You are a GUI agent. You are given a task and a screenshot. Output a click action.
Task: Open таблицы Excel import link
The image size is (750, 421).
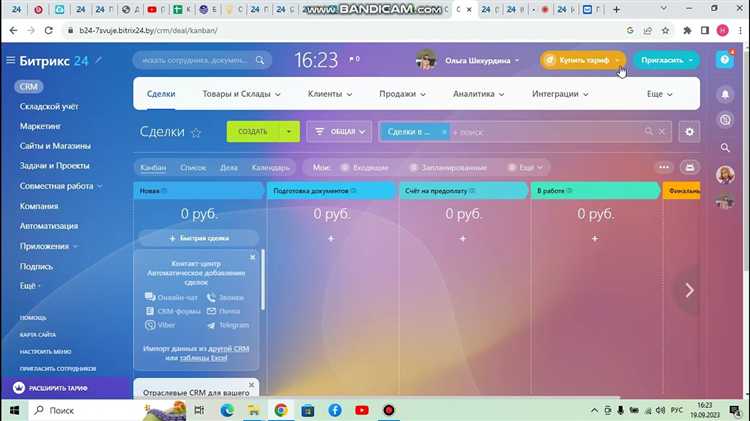click(x=203, y=357)
